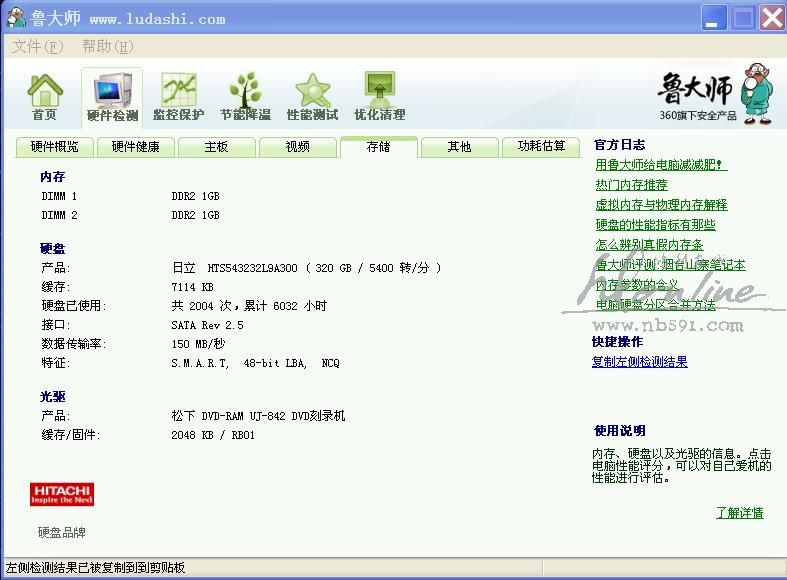Viewport: 787px width, 580px height.
Task: Open link 内存参数的含义
Action: pos(636,285)
